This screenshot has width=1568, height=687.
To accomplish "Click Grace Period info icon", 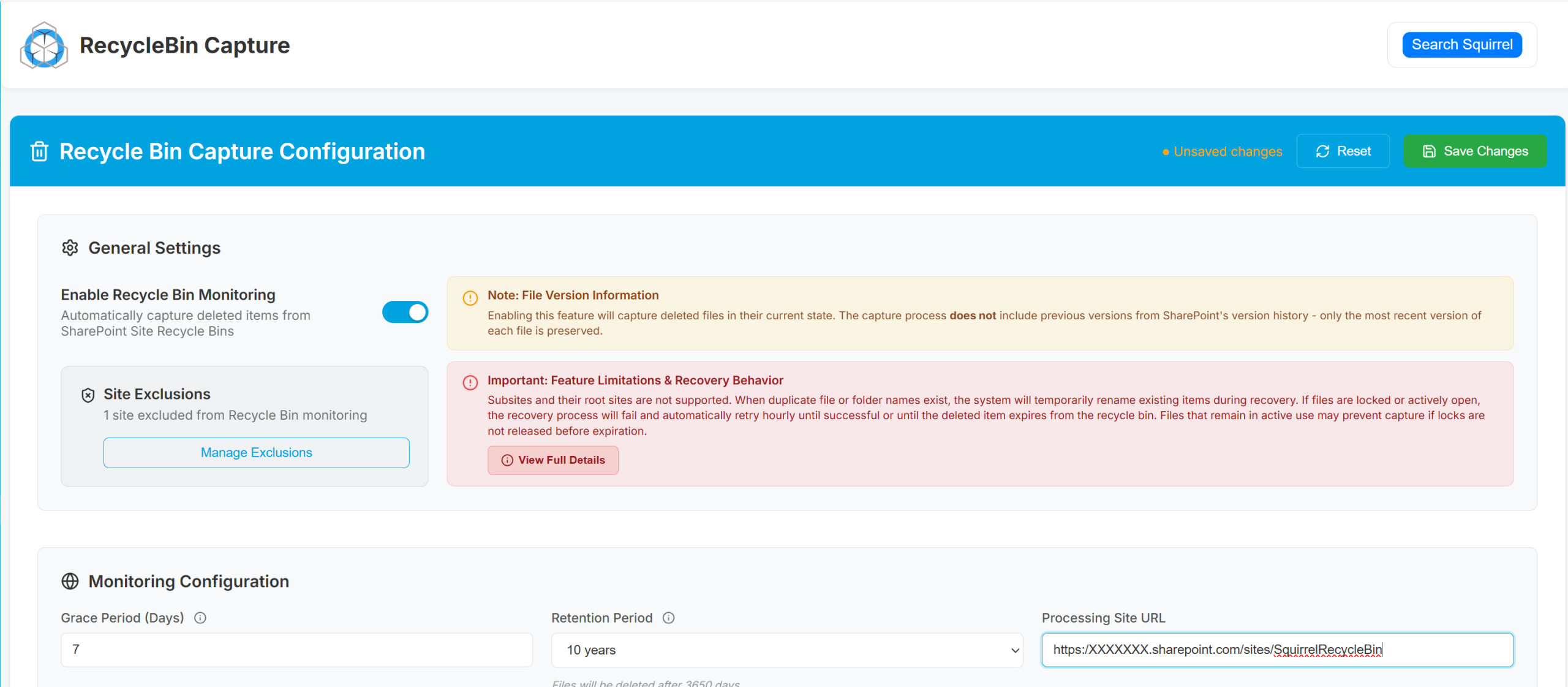I will (200, 618).
